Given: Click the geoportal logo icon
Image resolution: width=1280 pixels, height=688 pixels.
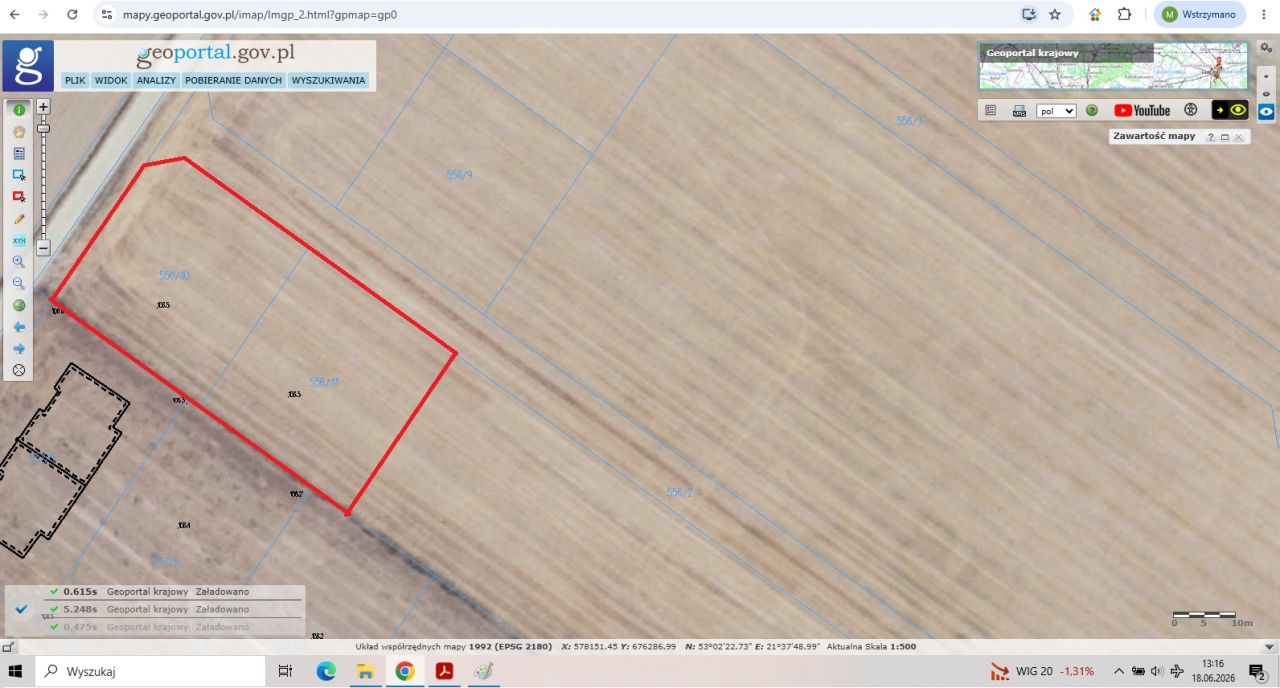Looking at the screenshot, I should (28, 66).
